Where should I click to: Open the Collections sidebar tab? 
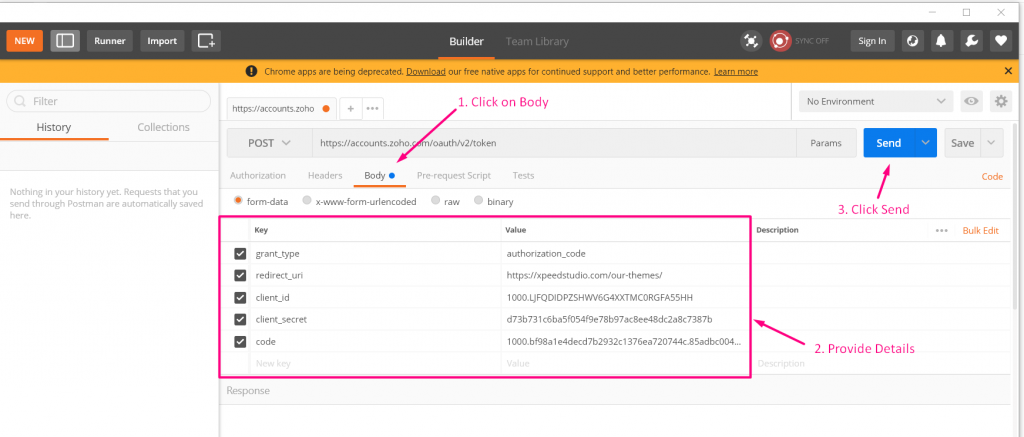pos(163,127)
